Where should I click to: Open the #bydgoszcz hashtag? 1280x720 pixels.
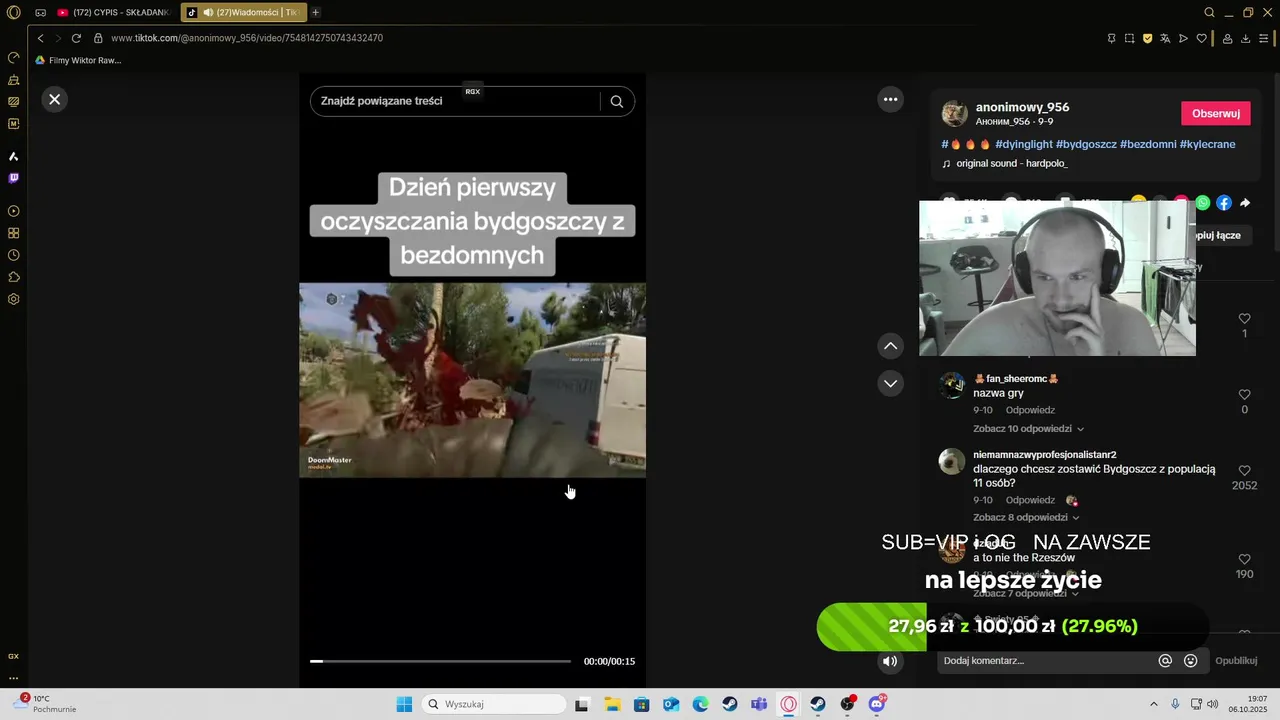pos(1086,144)
